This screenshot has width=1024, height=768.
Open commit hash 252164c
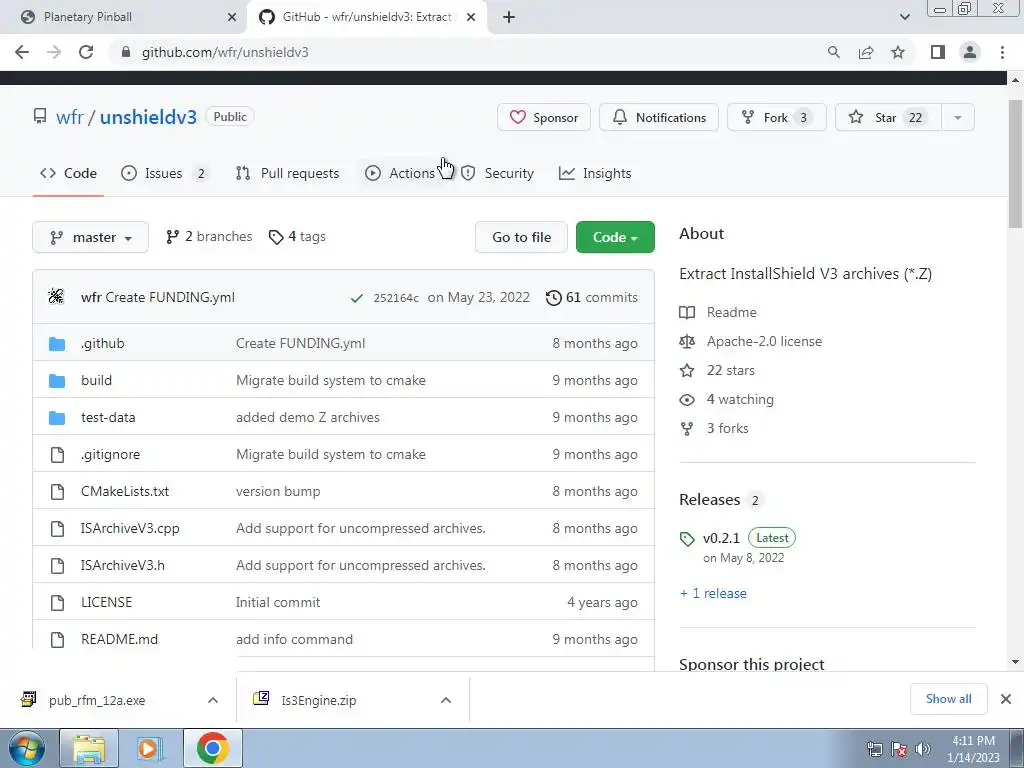tap(396, 298)
